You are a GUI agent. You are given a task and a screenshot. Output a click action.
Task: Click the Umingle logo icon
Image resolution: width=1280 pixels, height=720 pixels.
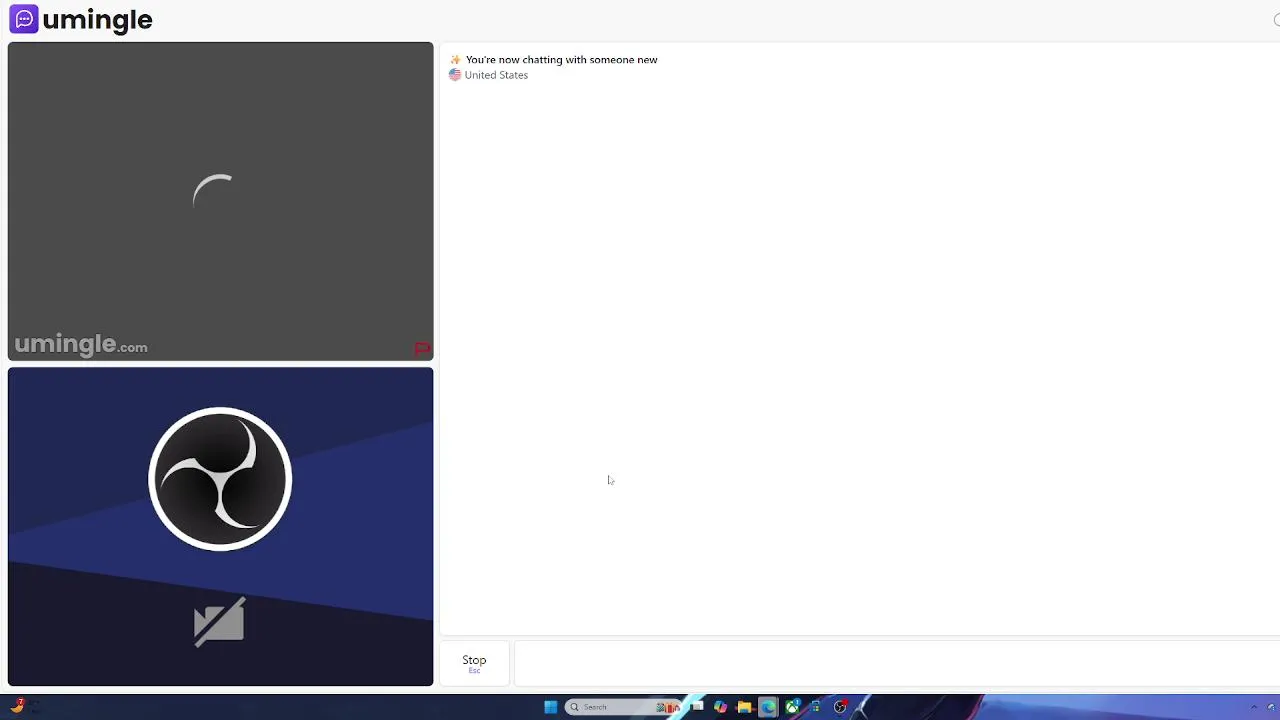pos(24,19)
